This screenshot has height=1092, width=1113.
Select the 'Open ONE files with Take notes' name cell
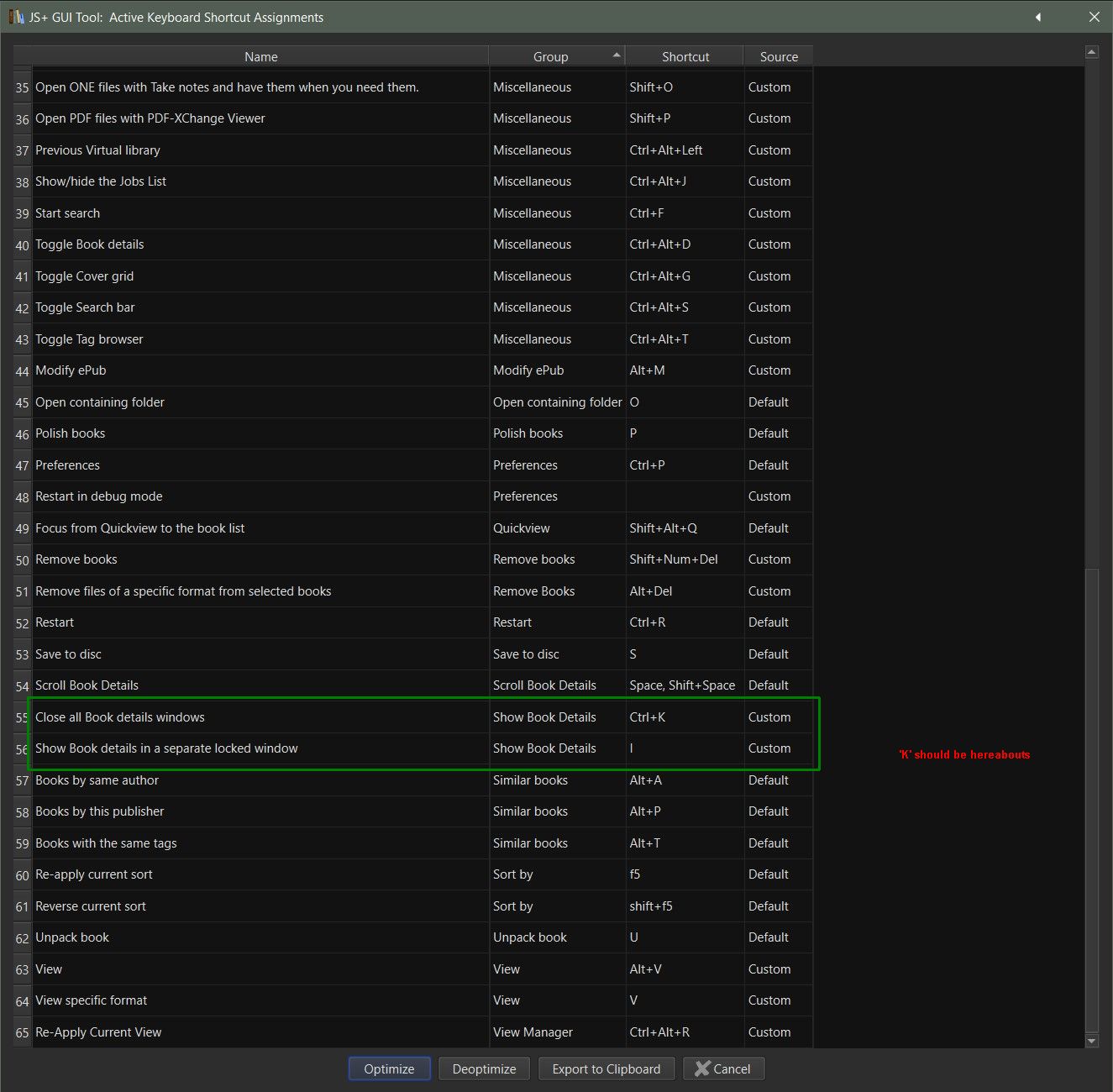coord(260,87)
